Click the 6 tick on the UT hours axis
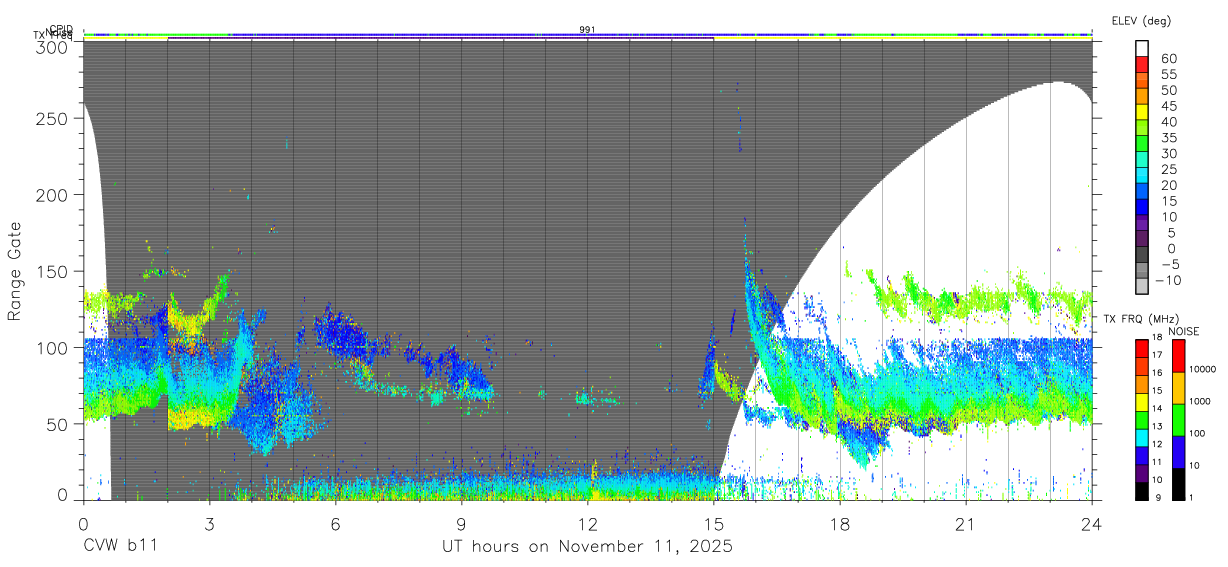Viewport: 1228px width, 567px height. [335, 523]
